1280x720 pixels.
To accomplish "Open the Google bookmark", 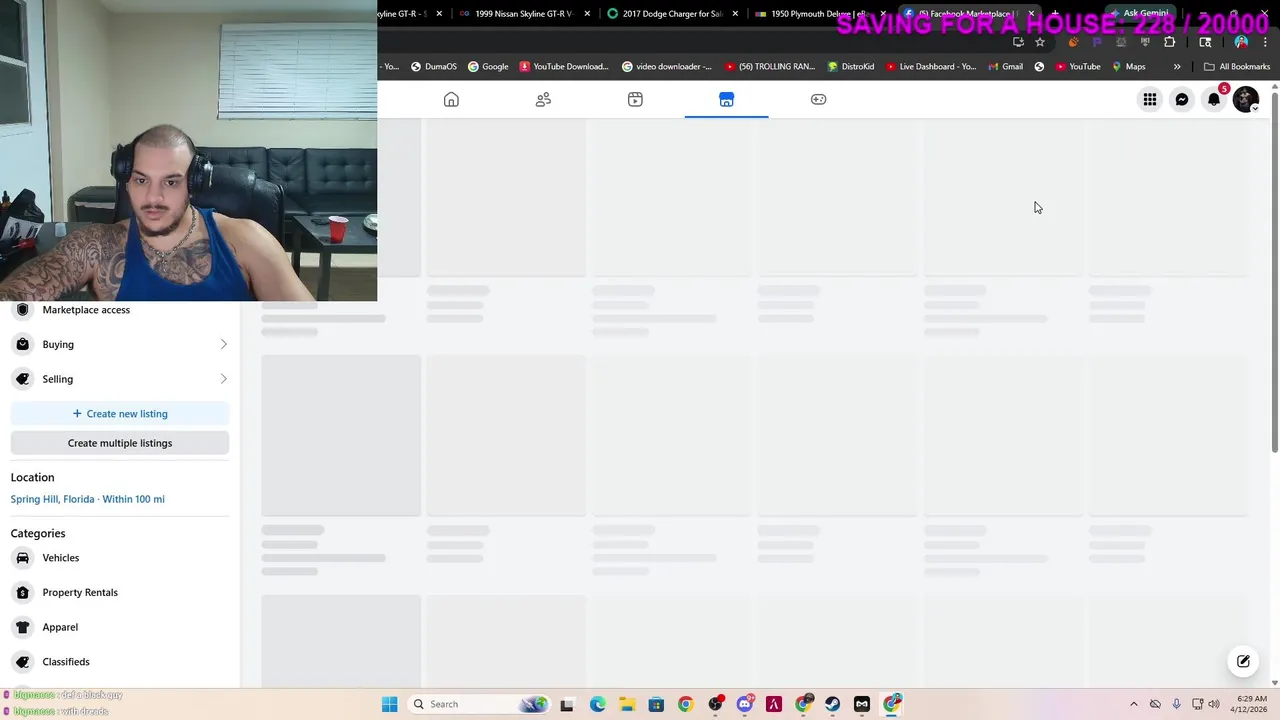I will pyautogui.click(x=488, y=67).
